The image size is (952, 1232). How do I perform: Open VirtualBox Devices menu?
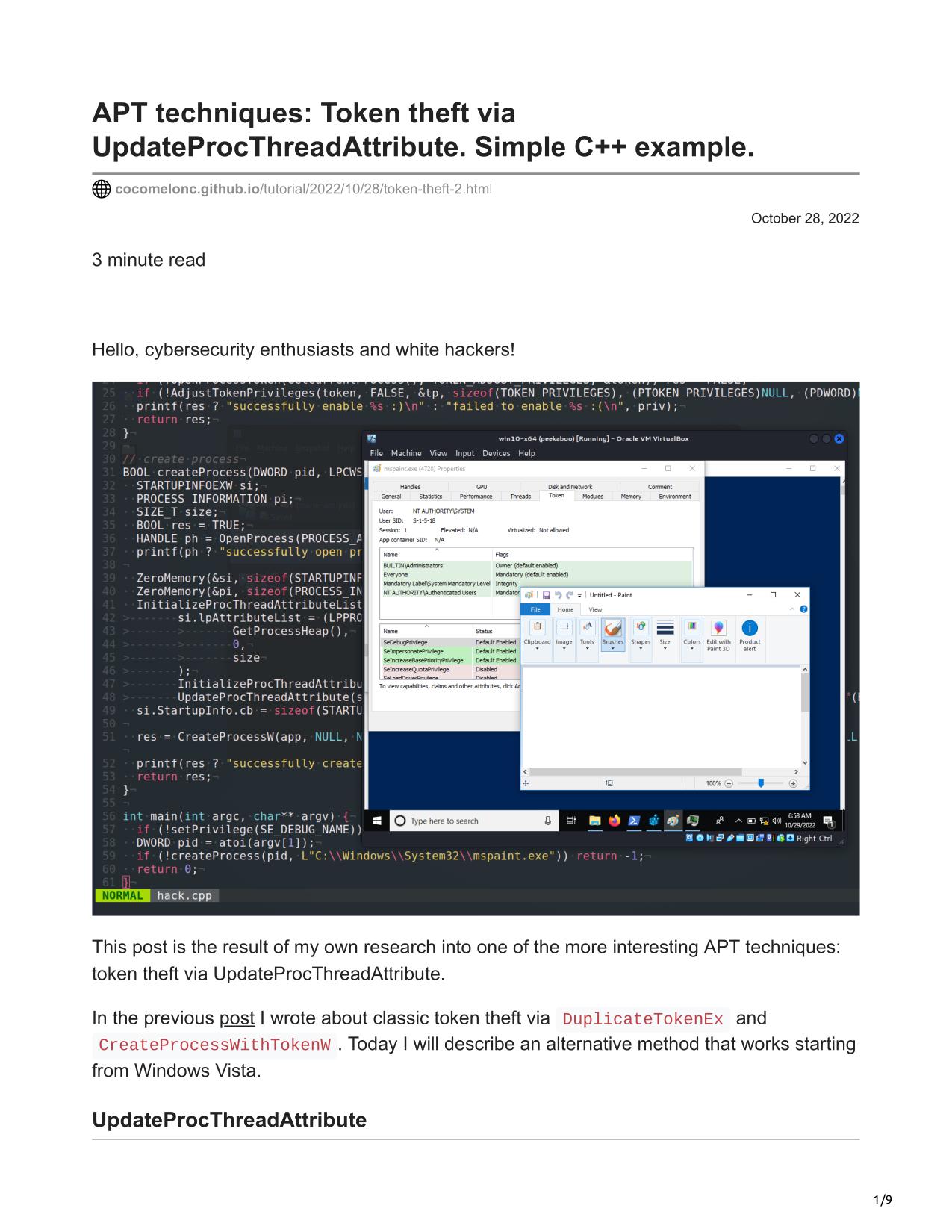[x=497, y=453]
